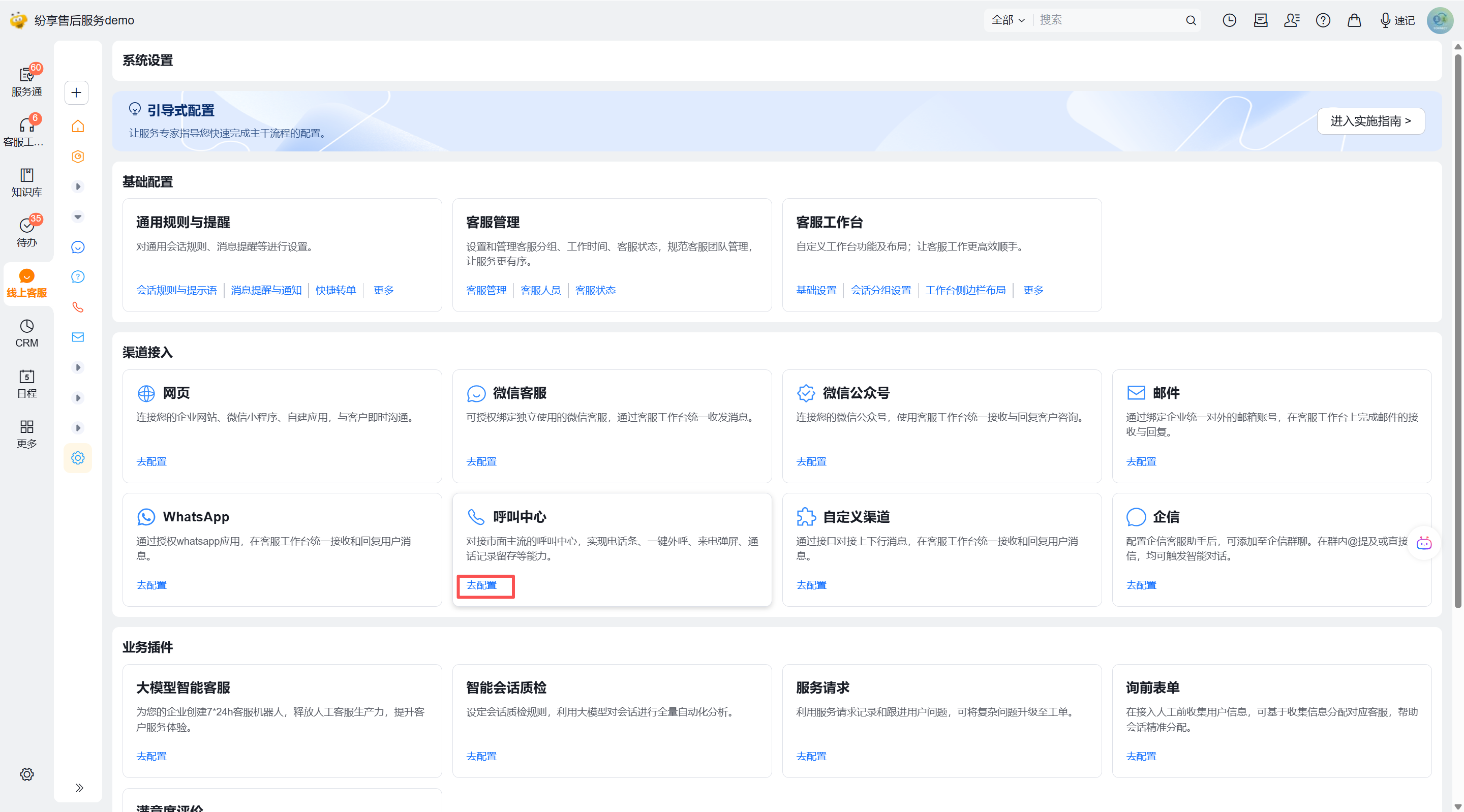Click the gear settings icon at bottom left
The width and height of the screenshot is (1464, 812).
point(27,774)
